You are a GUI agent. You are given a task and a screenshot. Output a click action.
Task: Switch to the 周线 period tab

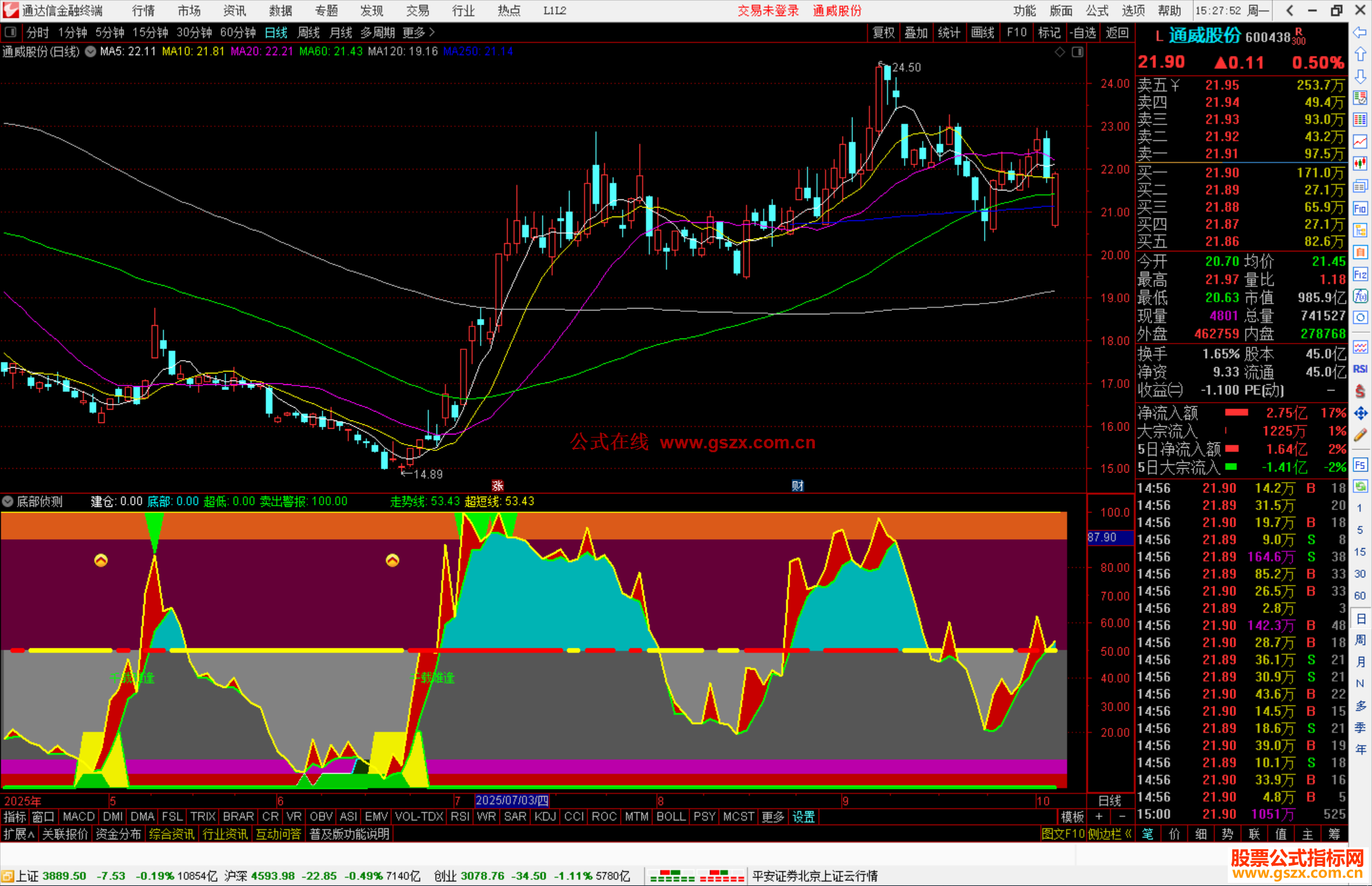point(309,32)
